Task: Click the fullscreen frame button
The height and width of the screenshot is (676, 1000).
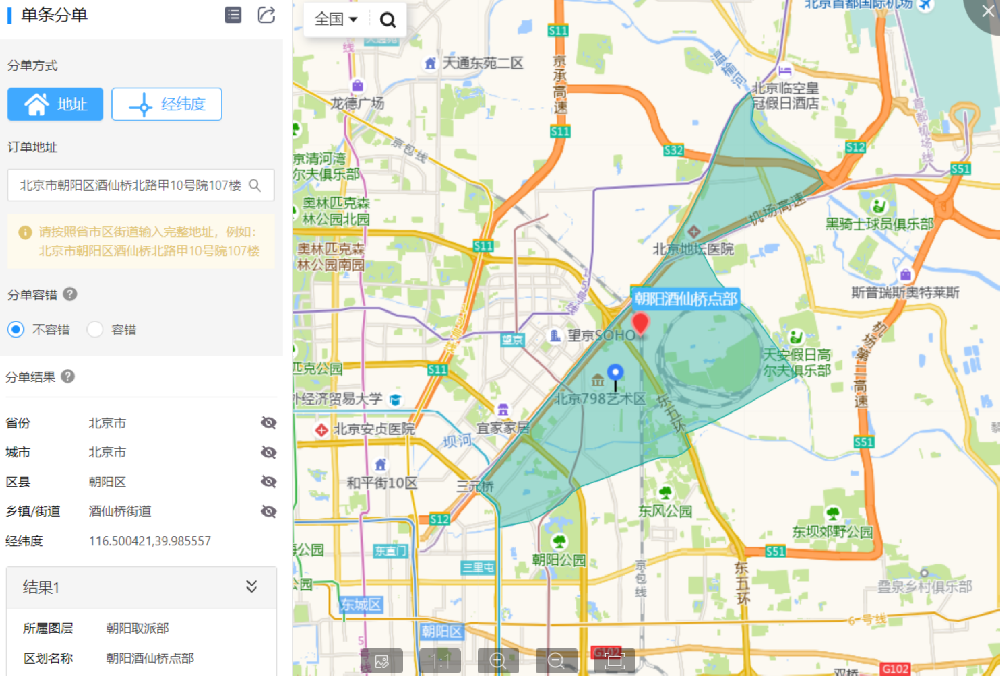Action: coord(614,661)
